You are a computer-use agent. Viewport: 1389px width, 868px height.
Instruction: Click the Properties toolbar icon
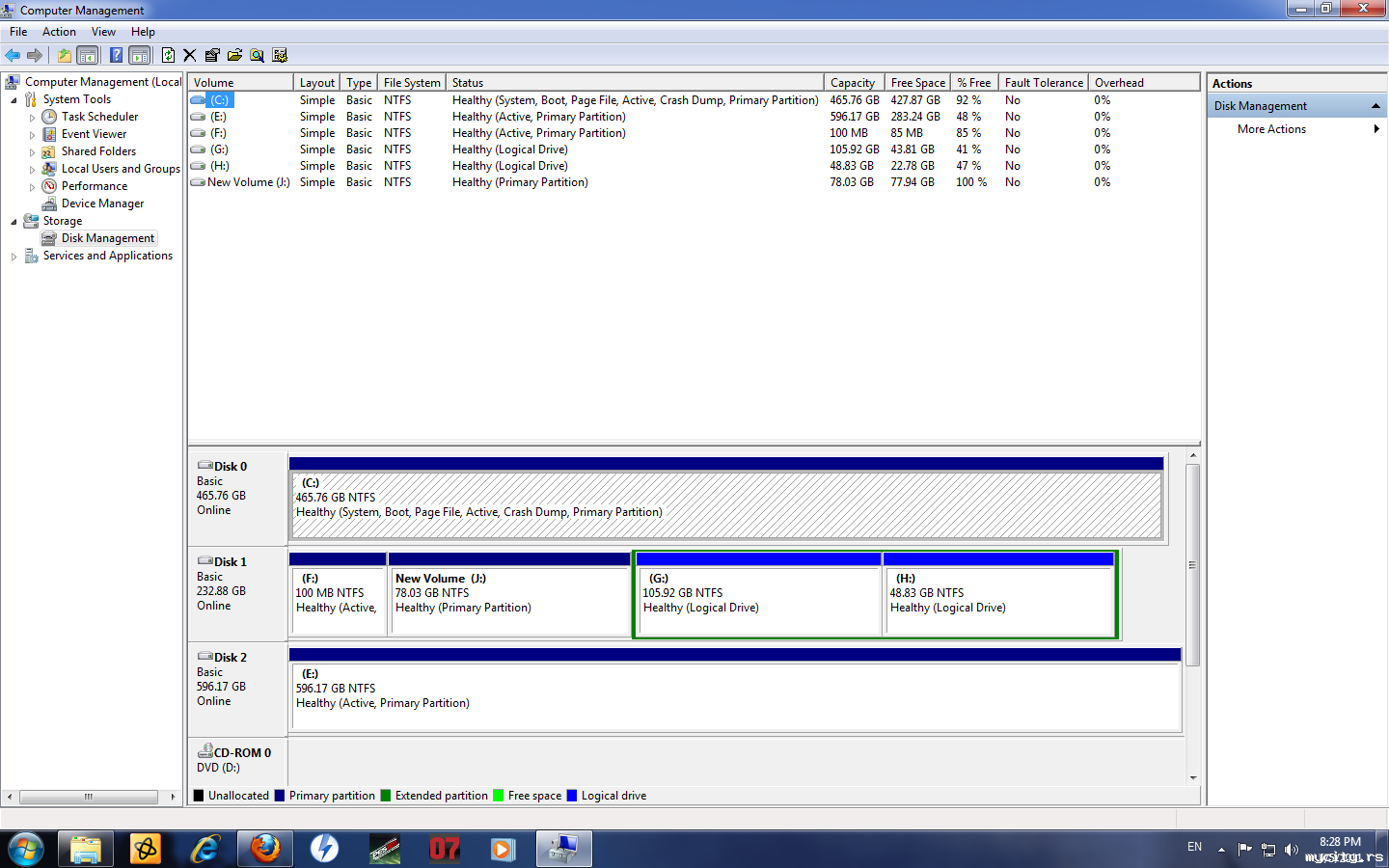[212, 55]
